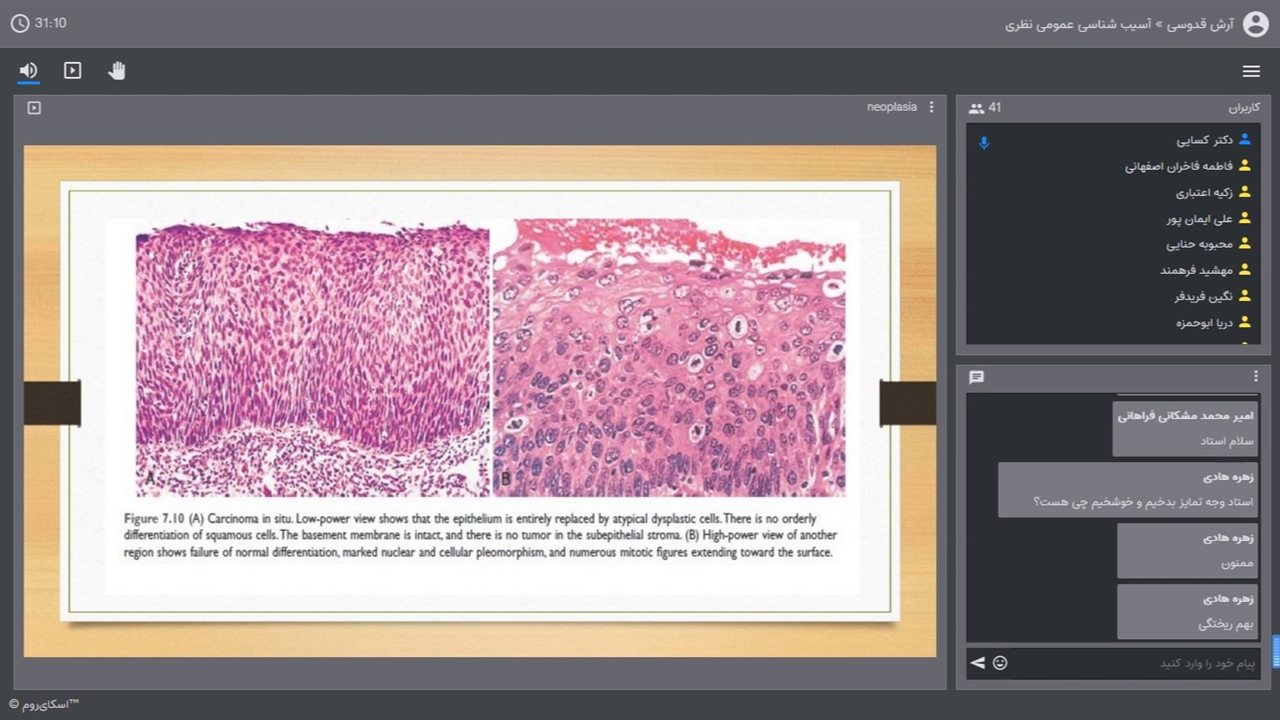Send the chat message with the arrow icon
This screenshot has width=1280, height=720.
(x=978, y=663)
